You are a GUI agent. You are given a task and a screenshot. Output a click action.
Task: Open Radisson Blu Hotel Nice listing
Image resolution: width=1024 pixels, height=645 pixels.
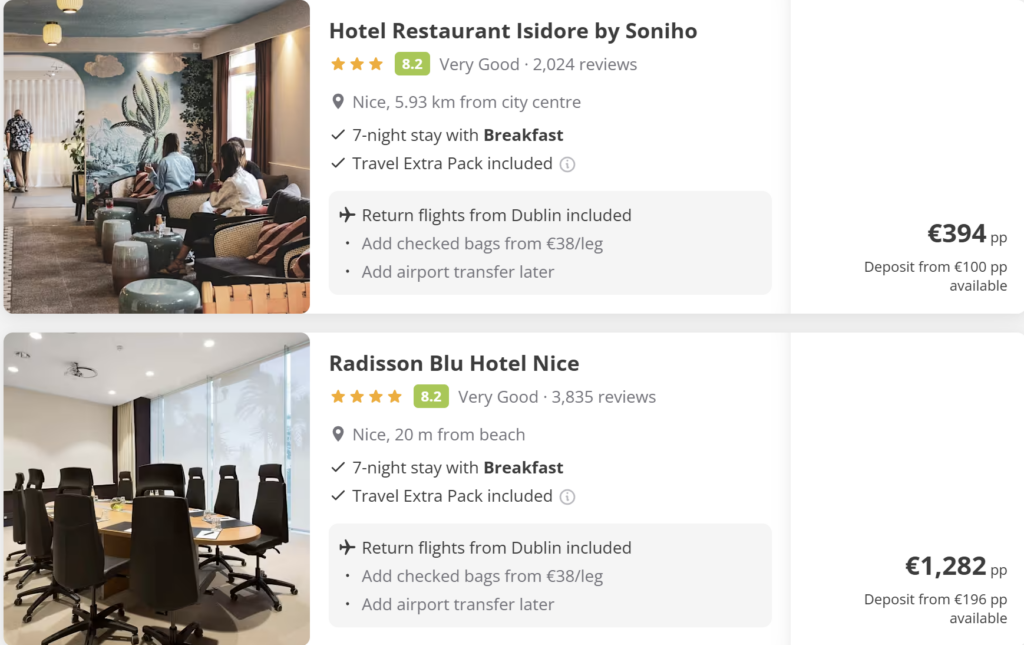[454, 363]
